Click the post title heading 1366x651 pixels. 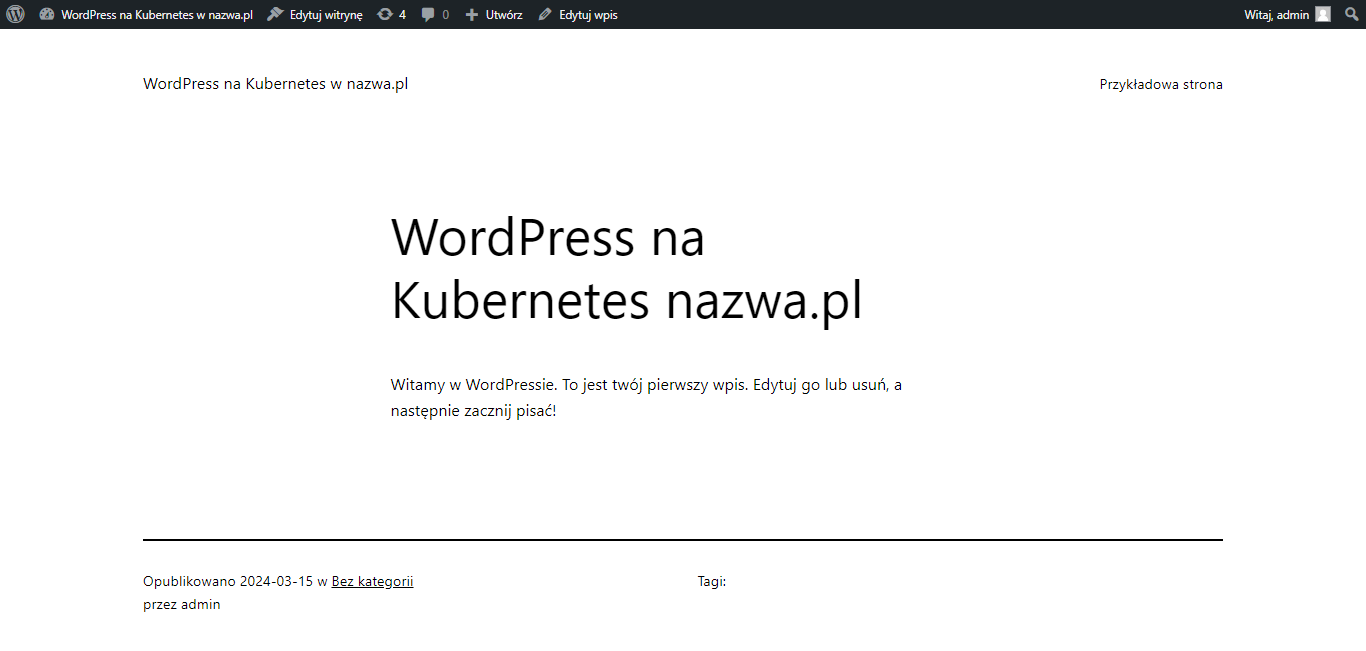pyautogui.click(x=627, y=269)
